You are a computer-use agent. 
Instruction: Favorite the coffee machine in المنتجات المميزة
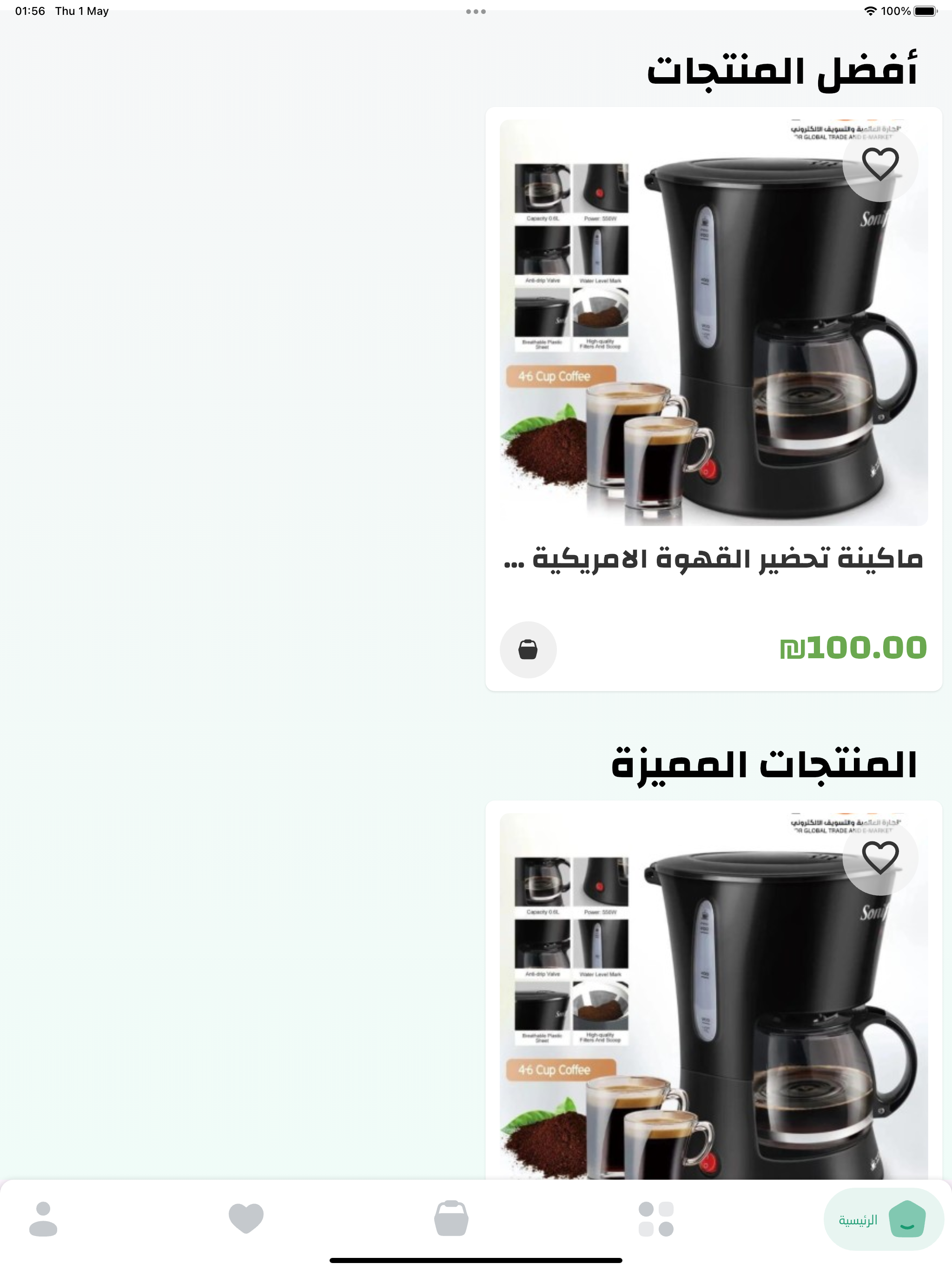coord(880,858)
